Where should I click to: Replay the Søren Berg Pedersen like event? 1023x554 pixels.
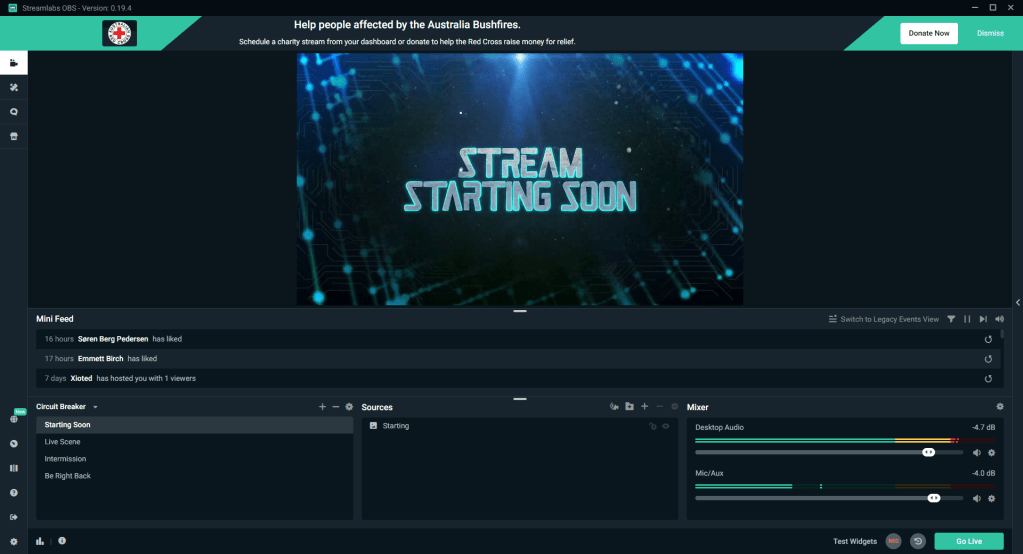[x=988, y=339]
